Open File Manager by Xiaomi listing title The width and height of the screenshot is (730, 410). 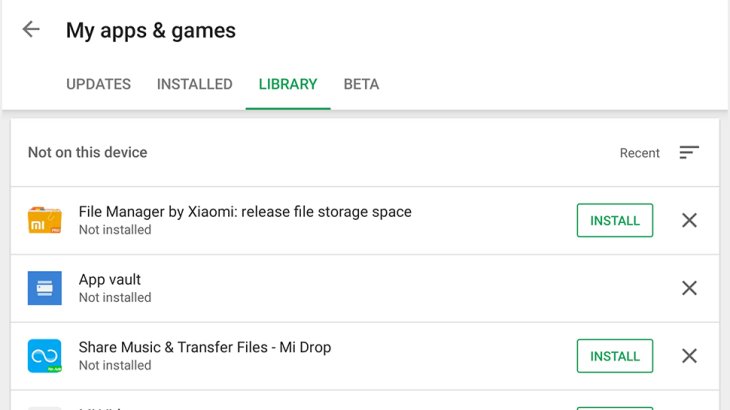245,212
